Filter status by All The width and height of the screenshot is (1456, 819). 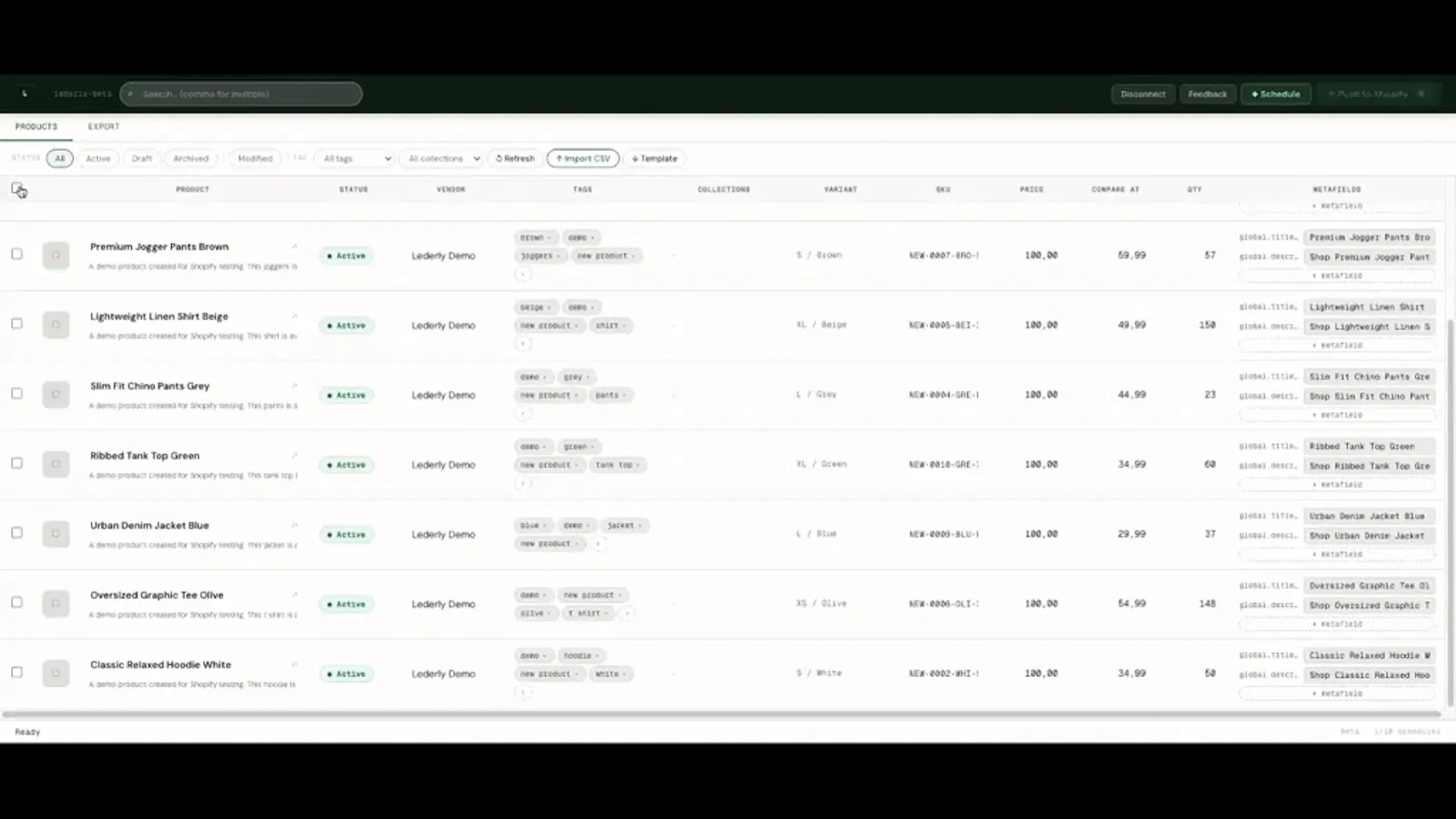click(x=60, y=158)
